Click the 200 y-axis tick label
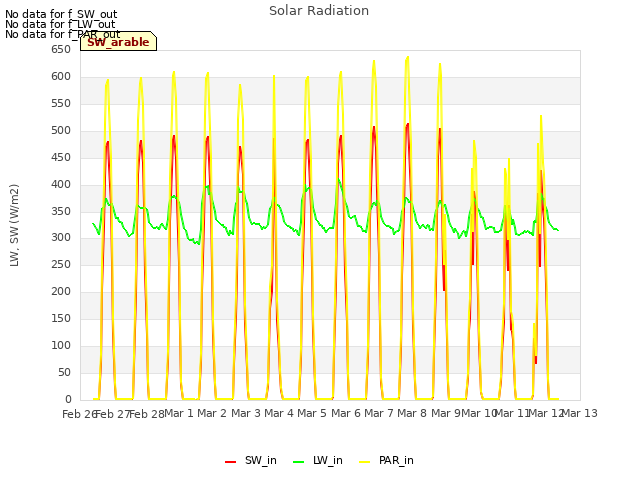640x480 pixels. pos(61,291)
